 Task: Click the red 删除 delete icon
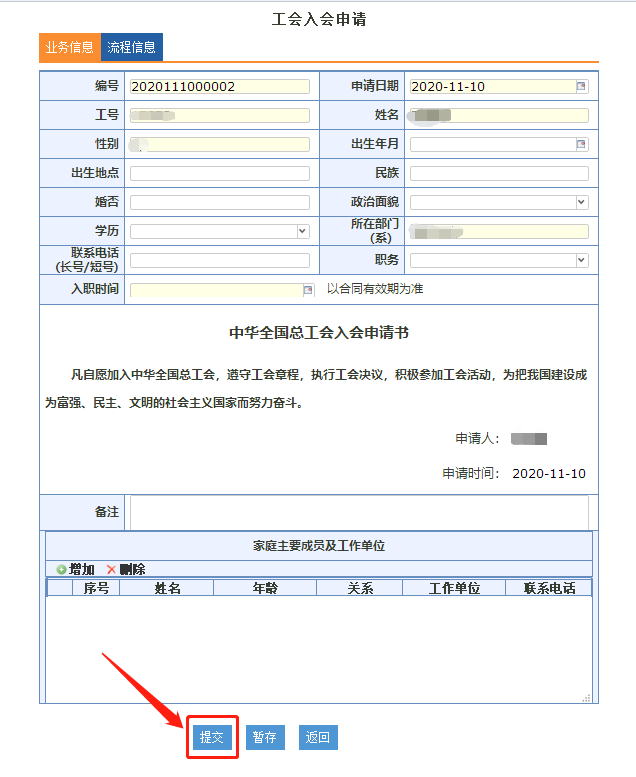[x=111, y=570]
